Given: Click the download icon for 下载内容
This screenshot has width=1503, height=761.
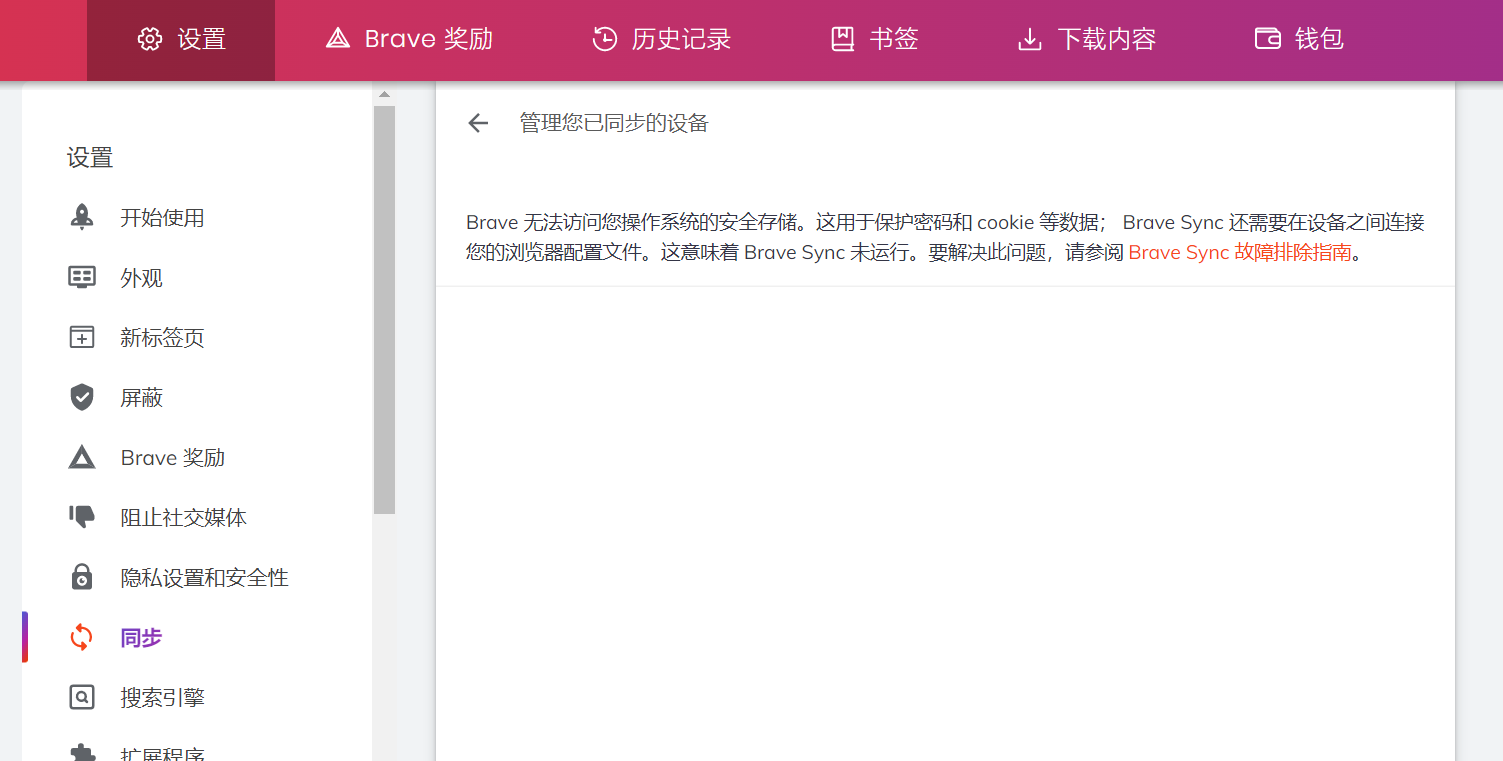Looking at the screenshot, I should pos(1029,40).
